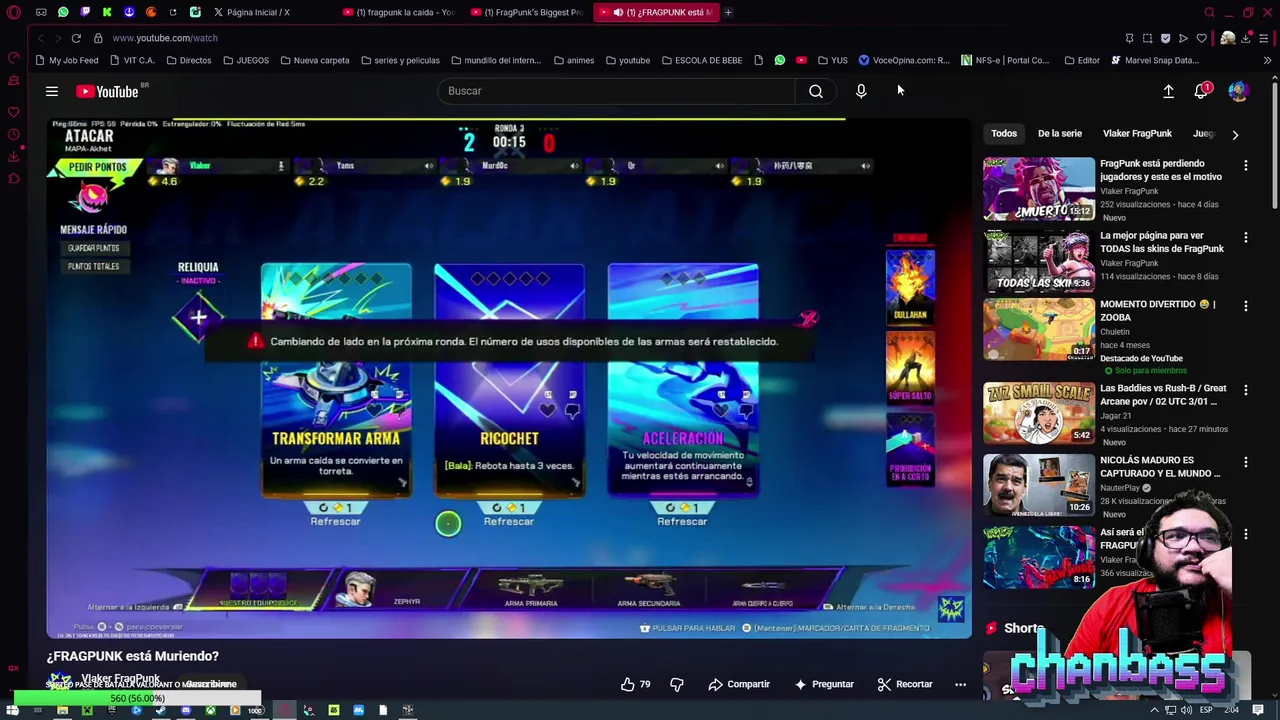Click '¿FRAGPUNK está Muriendo?' video title
This screenshot has width=1280, height=720.
[x=133, y=656]
